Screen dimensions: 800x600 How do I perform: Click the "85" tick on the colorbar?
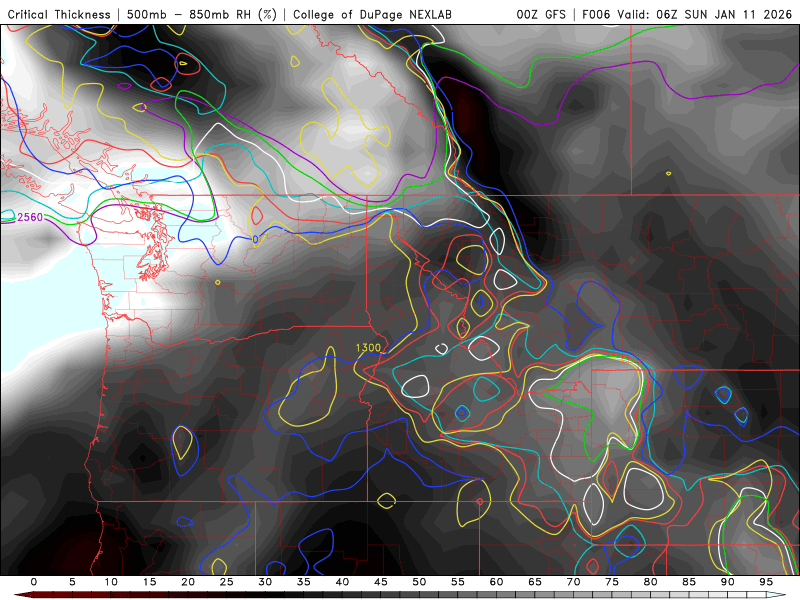click(x=689, y=582)
